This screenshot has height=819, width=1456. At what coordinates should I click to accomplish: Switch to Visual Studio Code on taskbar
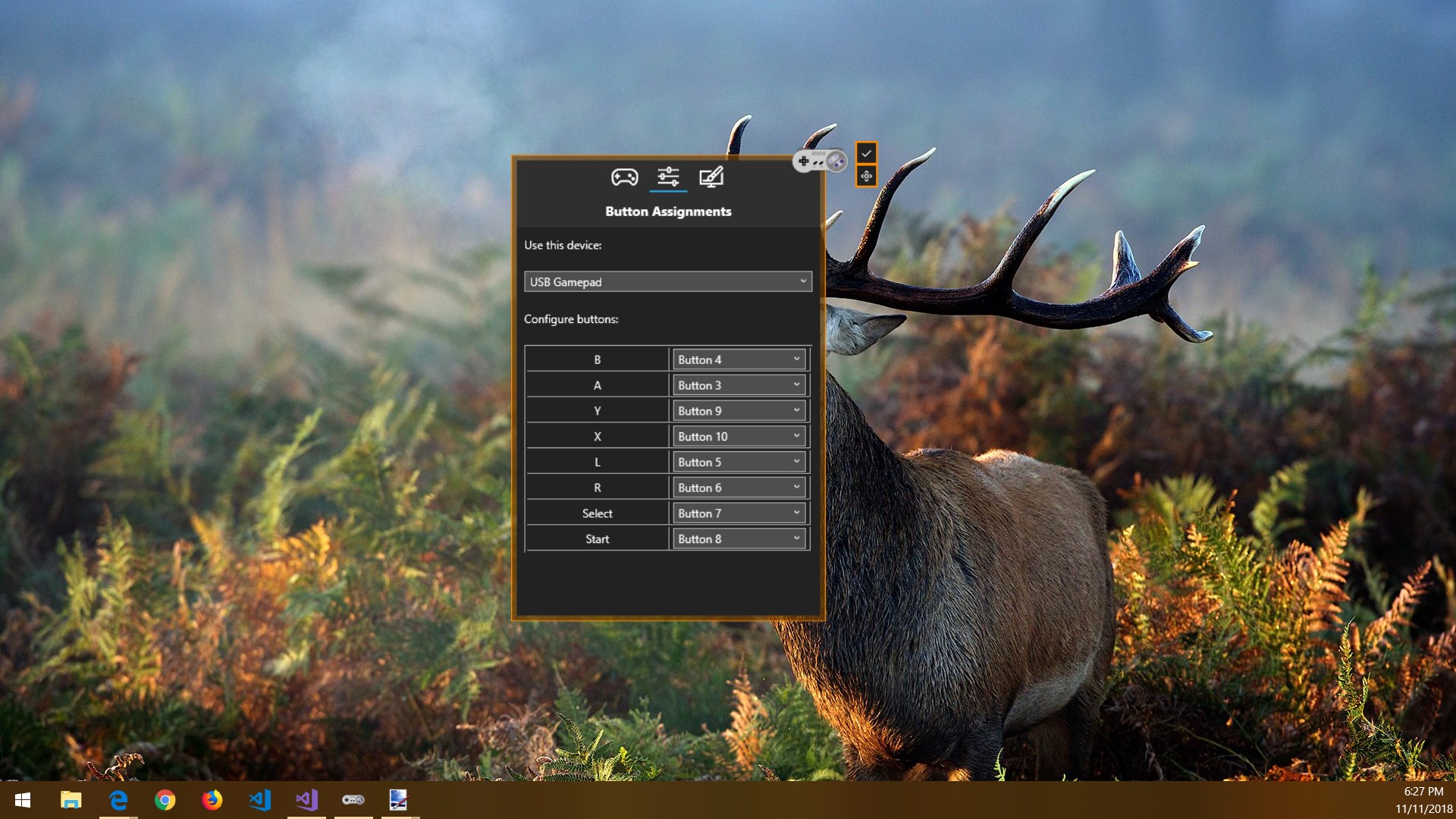(x=259, y=800)
